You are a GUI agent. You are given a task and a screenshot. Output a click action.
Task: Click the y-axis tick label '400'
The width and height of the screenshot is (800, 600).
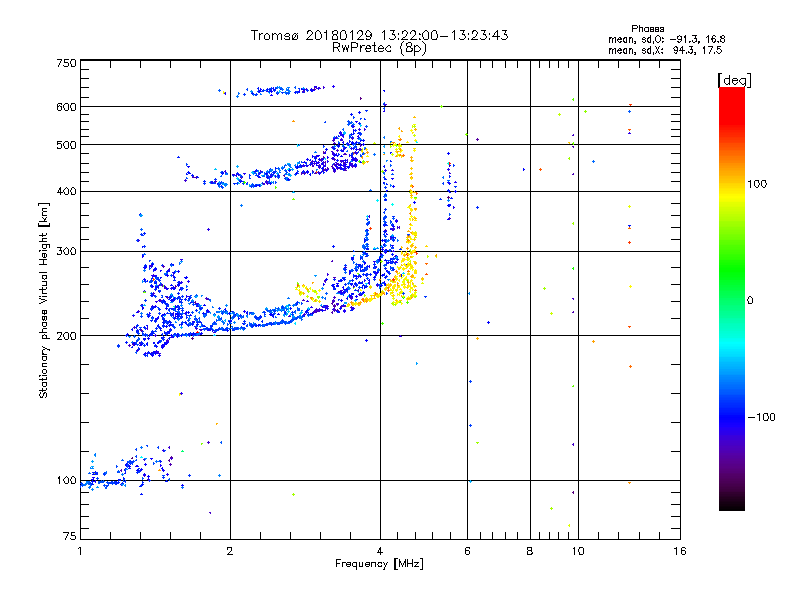click(66, 191)
